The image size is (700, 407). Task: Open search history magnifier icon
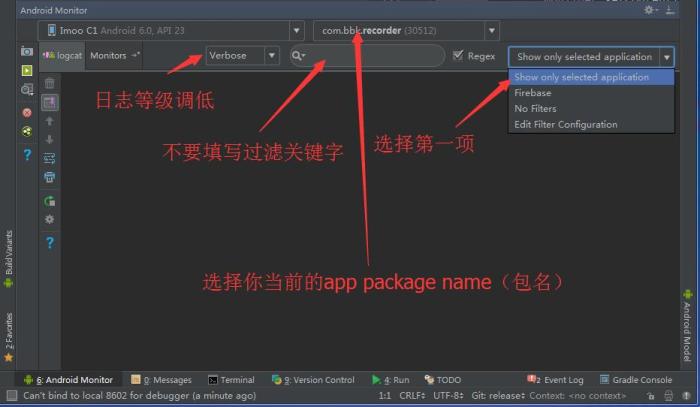click(298, 56)
